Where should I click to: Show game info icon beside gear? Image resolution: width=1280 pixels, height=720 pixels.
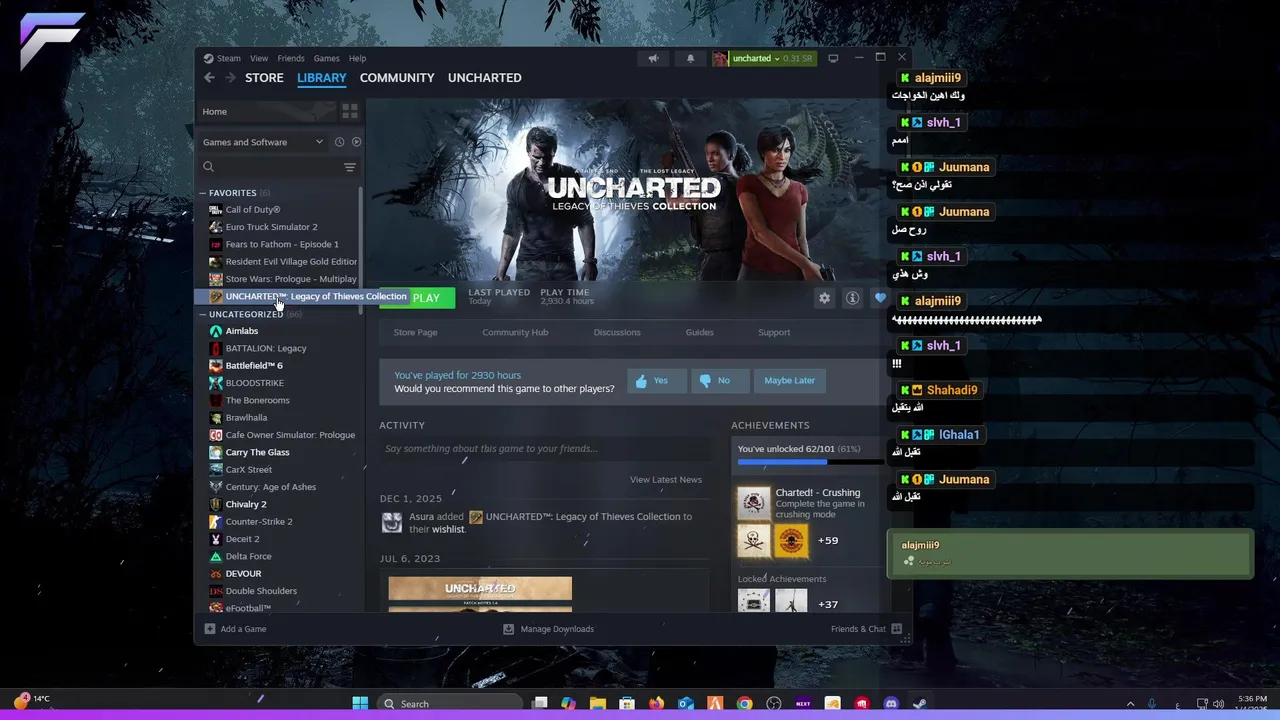coord(852,298)
